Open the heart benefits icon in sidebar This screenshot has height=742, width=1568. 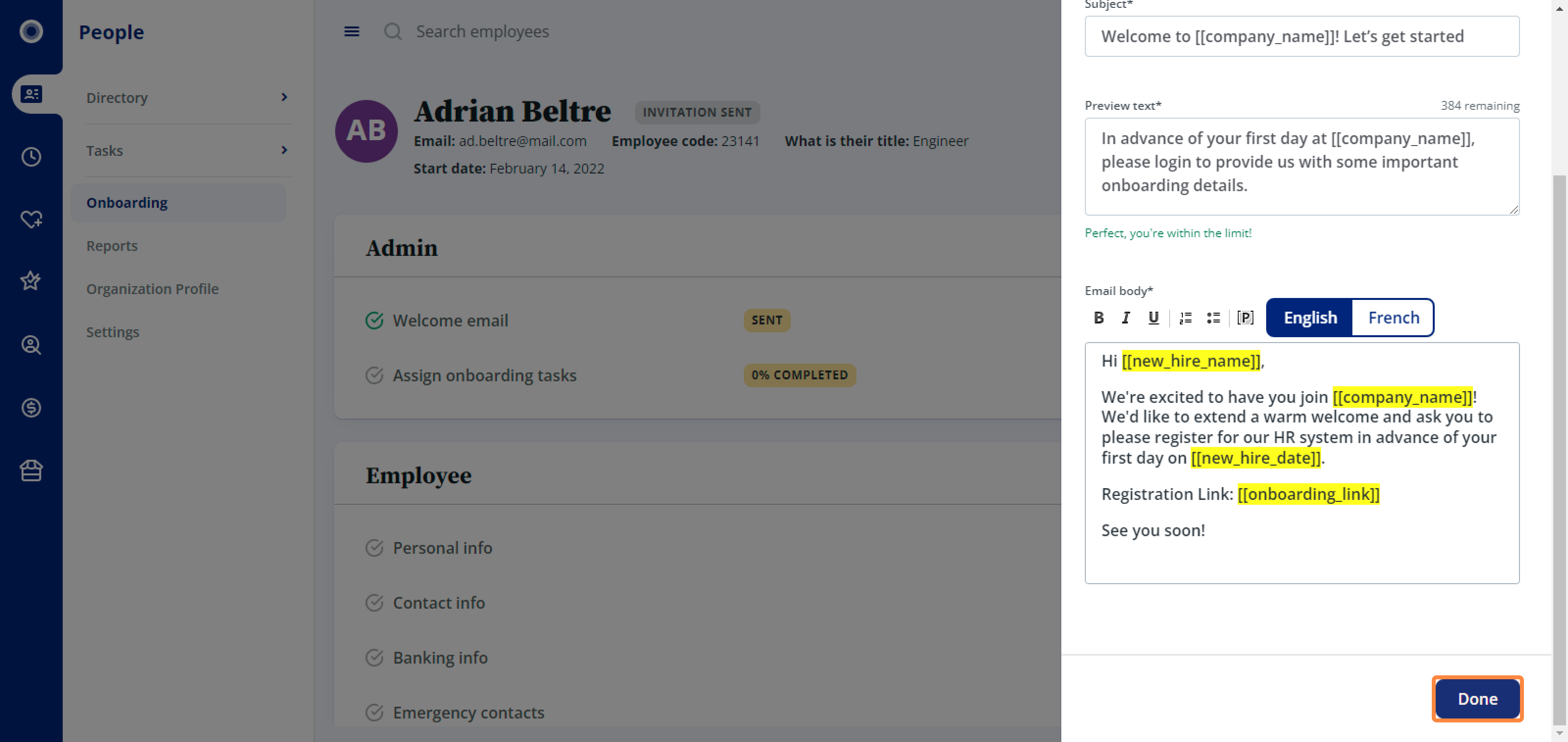[x=31, y=219]
